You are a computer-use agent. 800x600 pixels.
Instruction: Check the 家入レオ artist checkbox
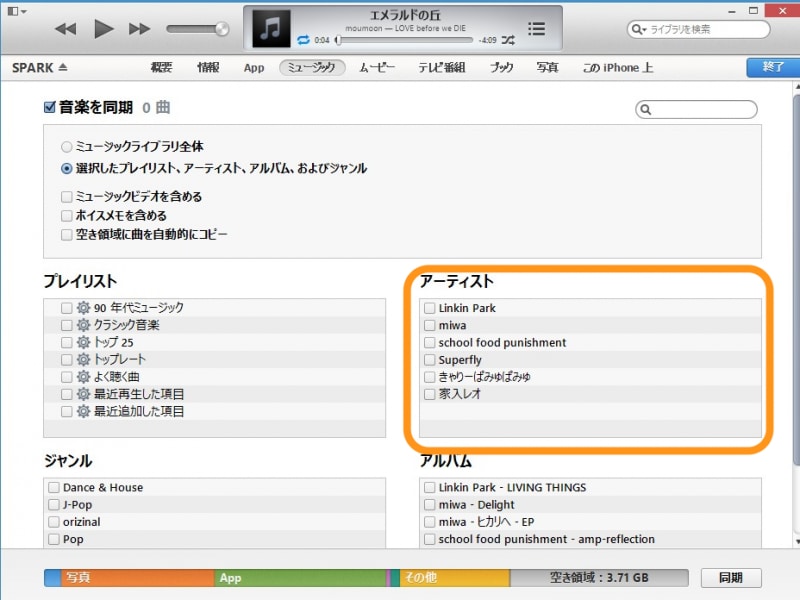pos(430,394)
